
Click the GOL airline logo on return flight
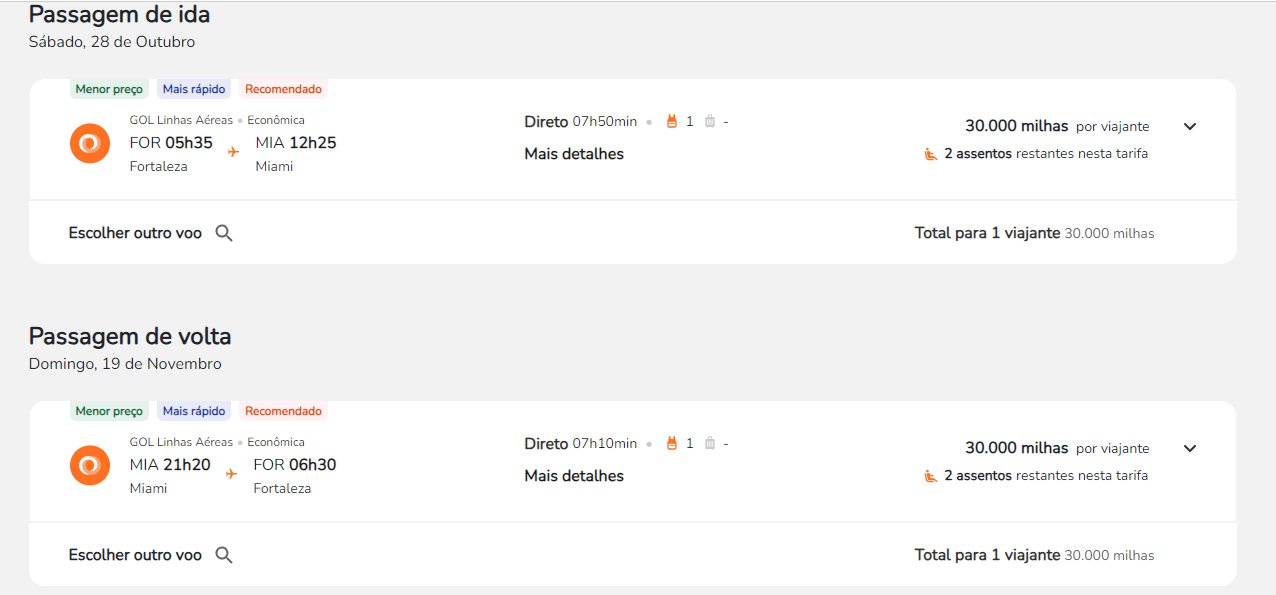pos(90,465)
